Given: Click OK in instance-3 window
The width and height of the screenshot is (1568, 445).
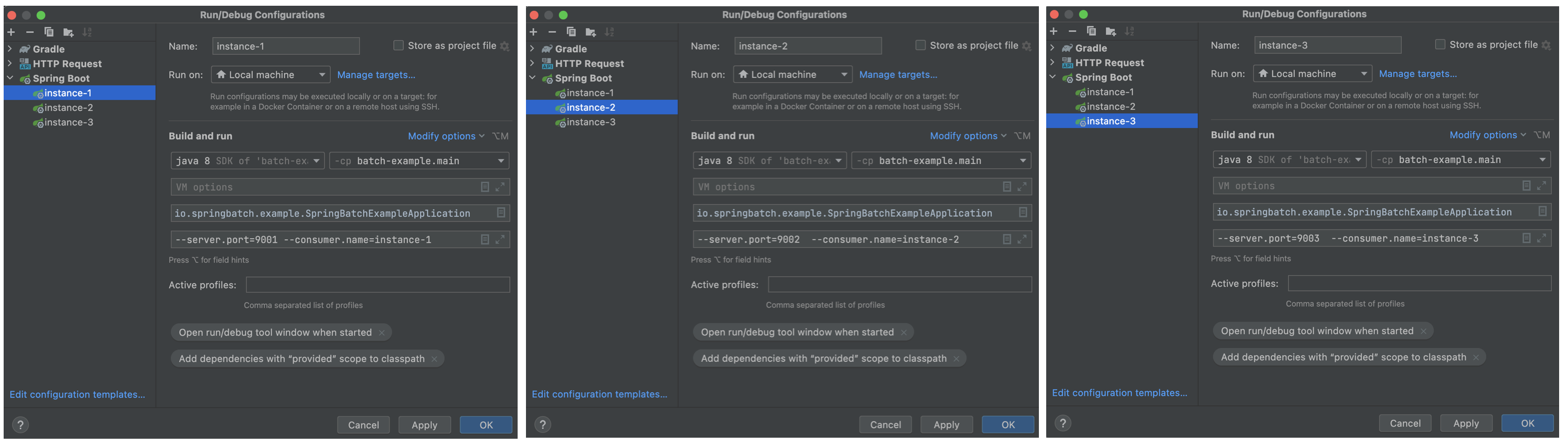Looking at the screenshot, I should click(x=1528, y=424).
